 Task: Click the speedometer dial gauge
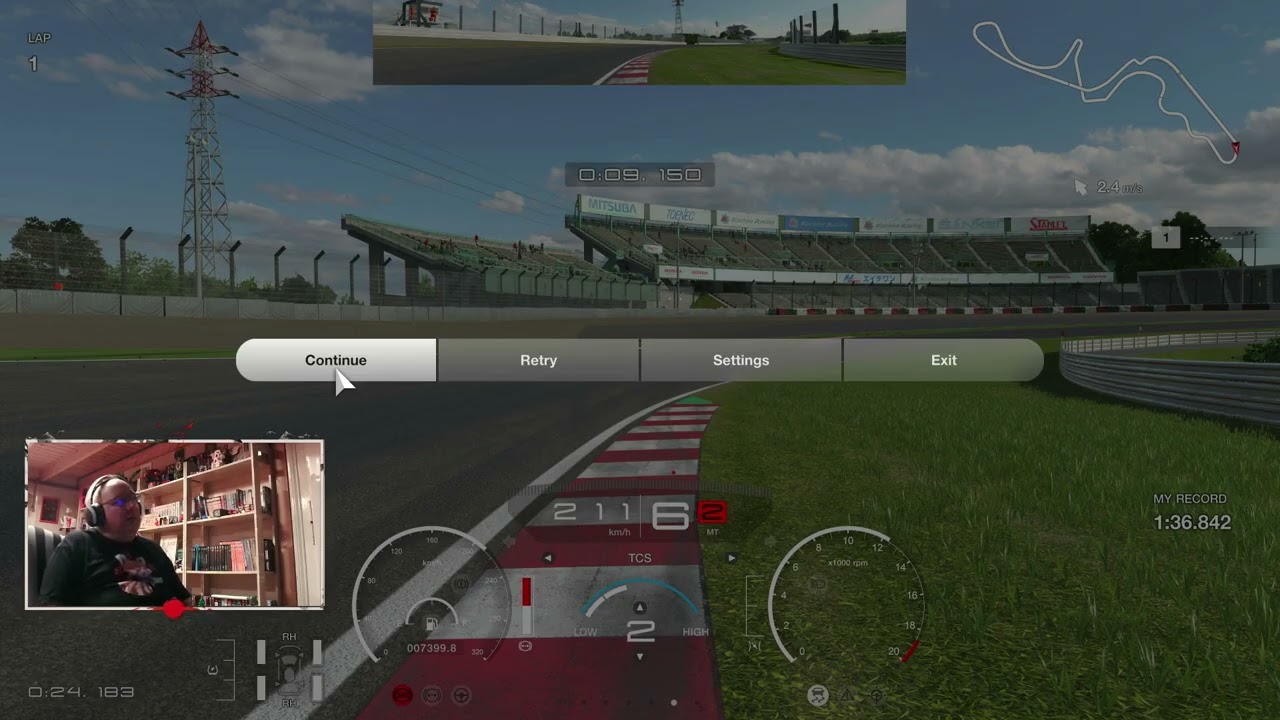pos(432,595)
